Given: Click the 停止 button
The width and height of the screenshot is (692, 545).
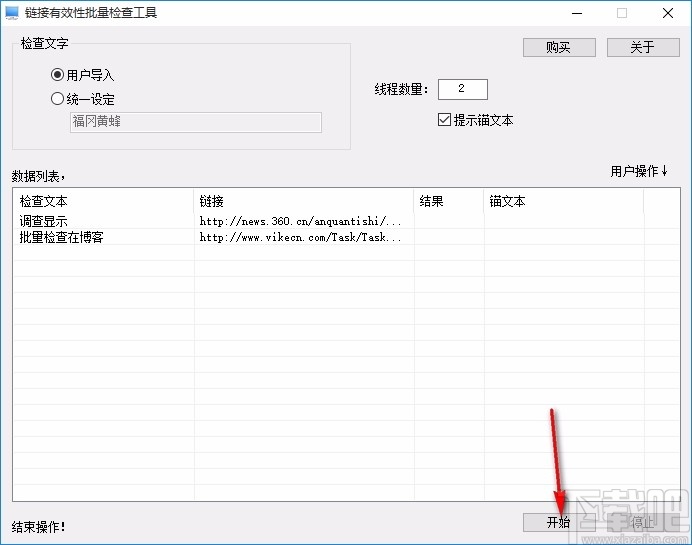Looking at the screenshot, I should click(x=643, y=522).
